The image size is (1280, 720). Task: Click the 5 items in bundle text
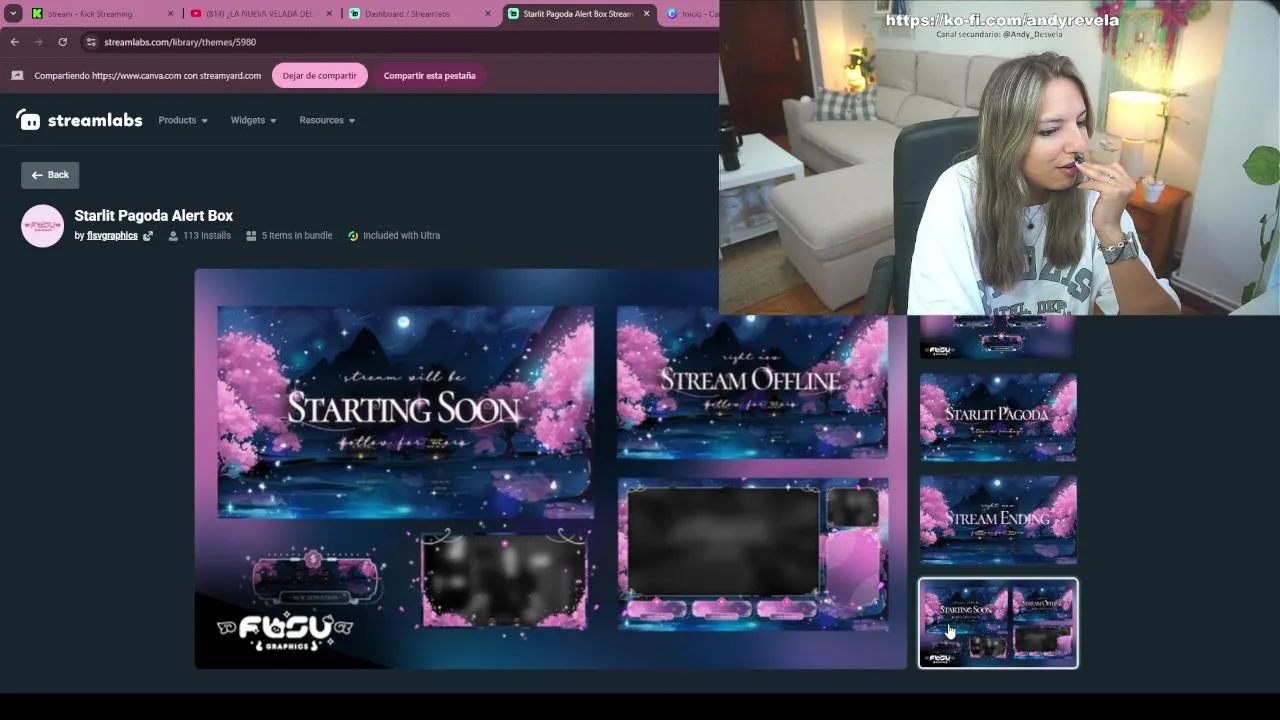[x=297, y=236]
